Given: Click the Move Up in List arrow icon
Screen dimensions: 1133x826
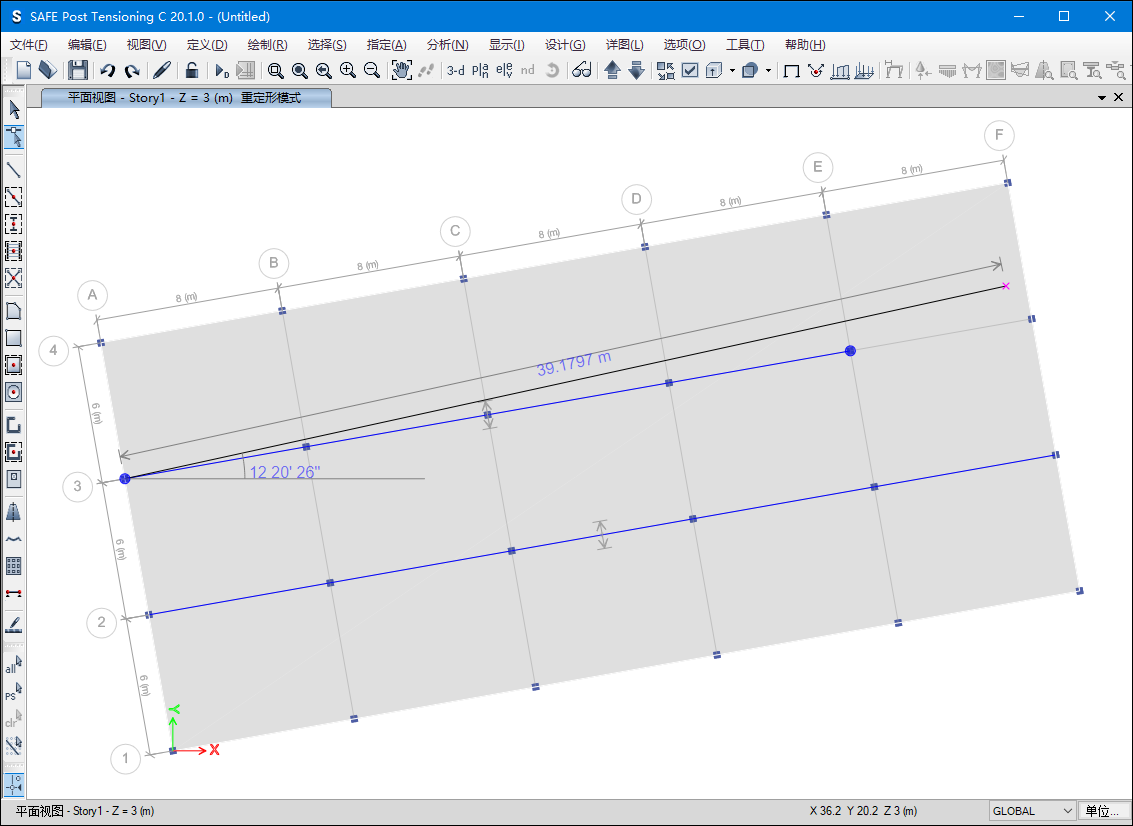Looking at the screenshot, I should pyautogui.click(x=612, y=70).
